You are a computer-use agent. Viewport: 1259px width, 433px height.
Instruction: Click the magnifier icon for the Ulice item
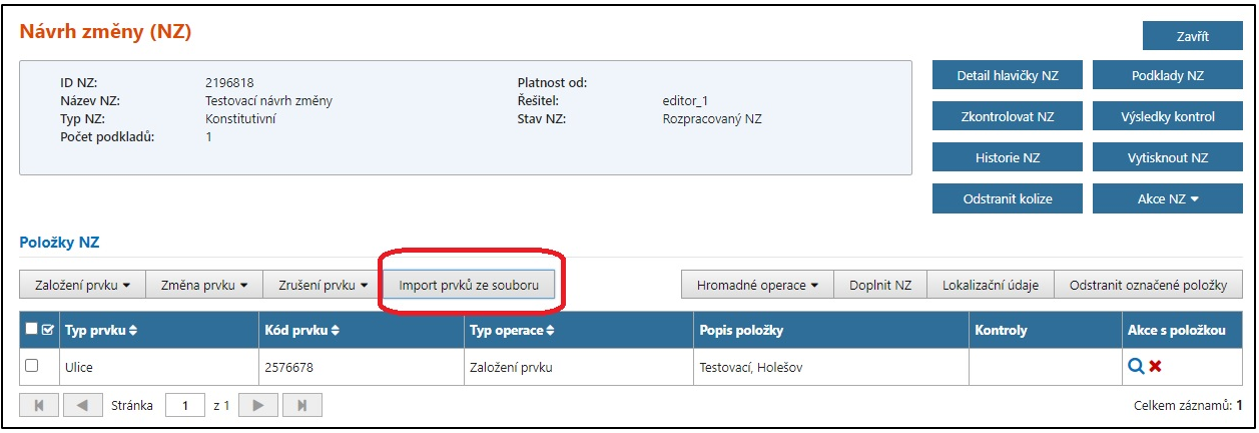[x=1135, y=367]
